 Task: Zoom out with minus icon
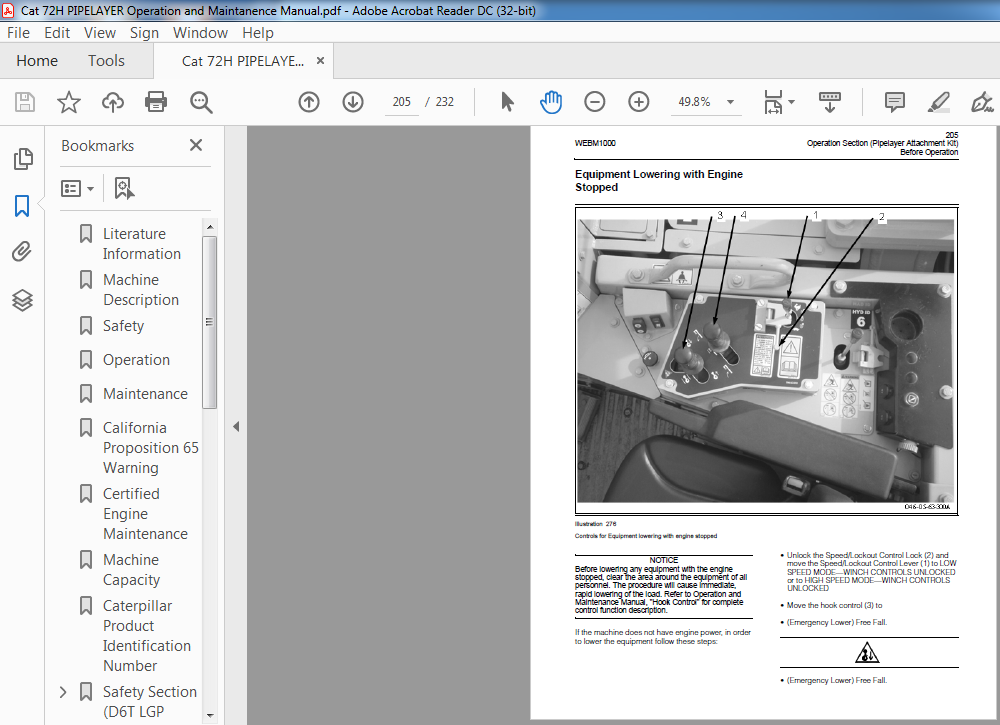click(594, 102)
